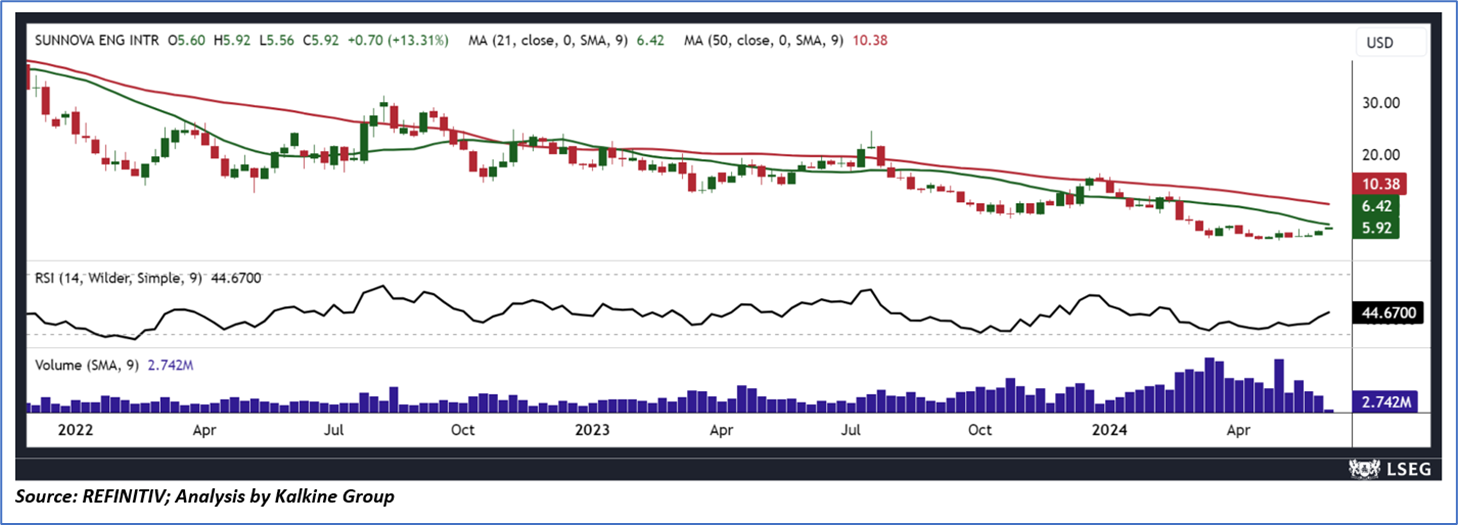Click the green 6.42 price tag
The height and width of the screenshot is (525, 1458).
pyautogui.click(x=1377, y=206)
